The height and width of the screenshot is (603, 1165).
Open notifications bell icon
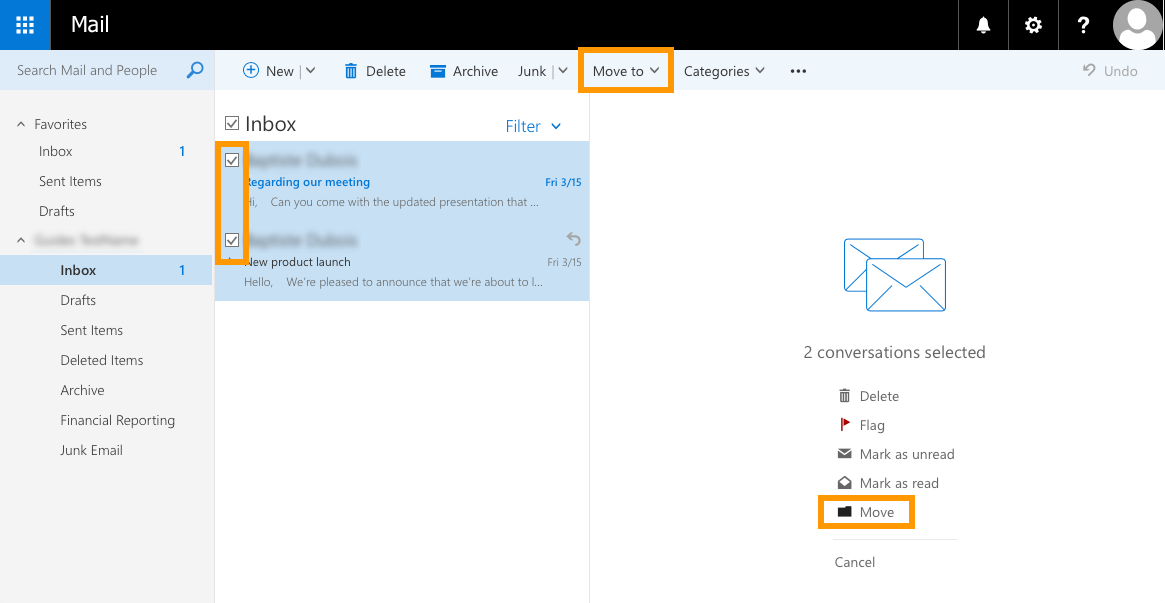click(x=983, y=25)
